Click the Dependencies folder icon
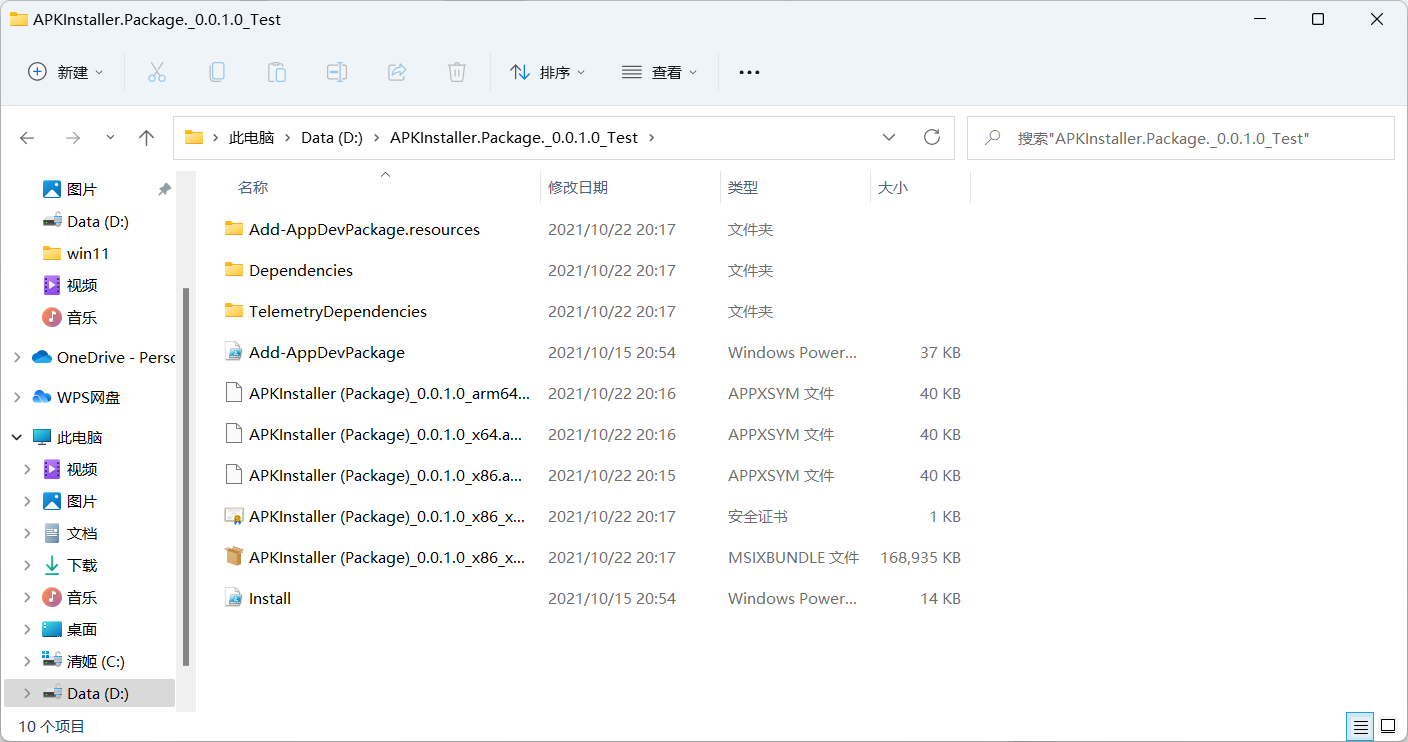 point(234,270)
